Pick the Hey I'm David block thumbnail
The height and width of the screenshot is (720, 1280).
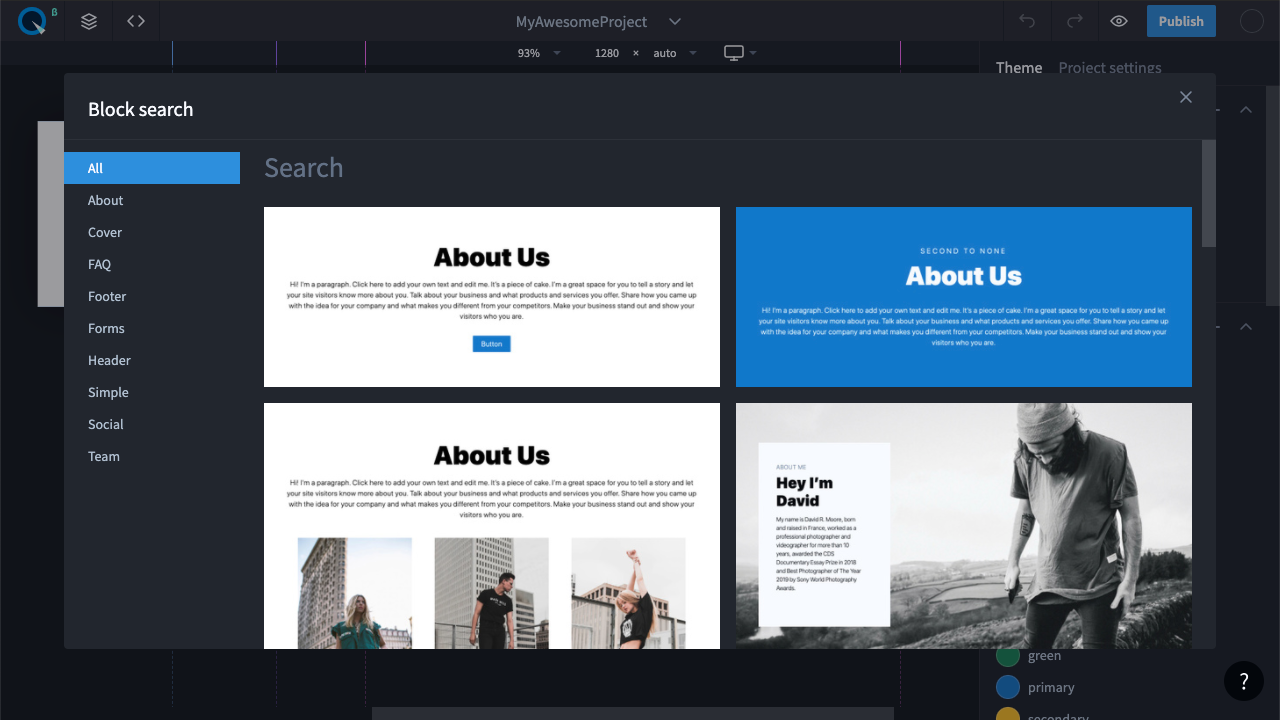[963, 525]
